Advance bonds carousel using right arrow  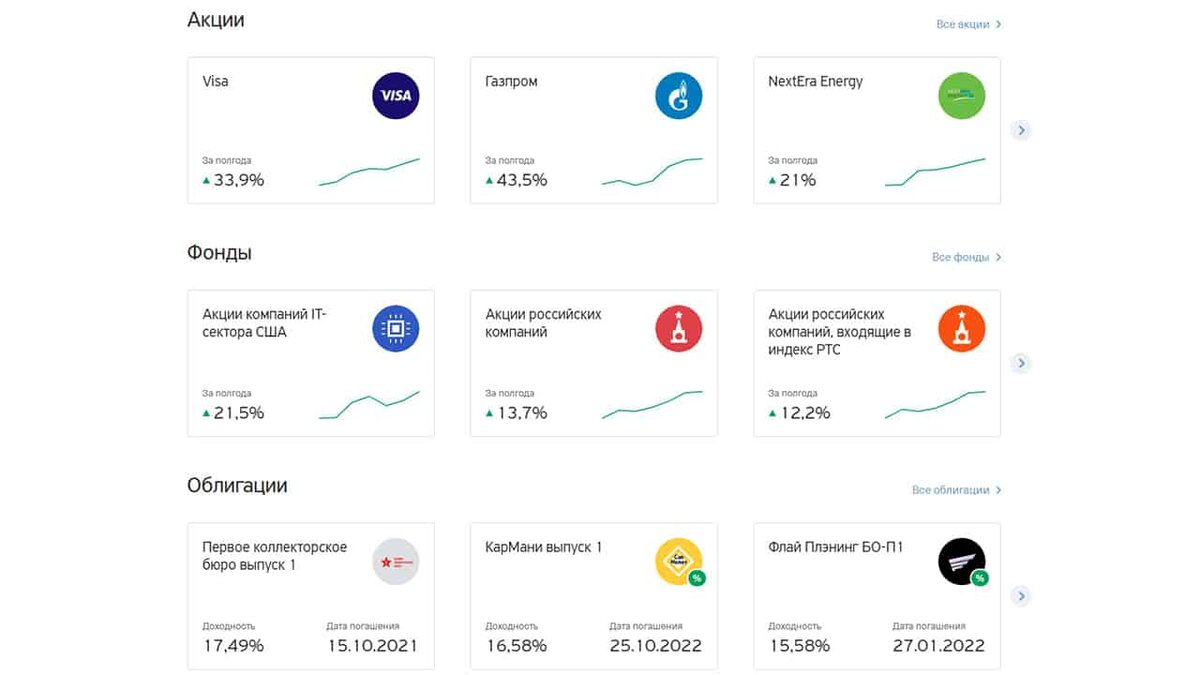click(x=1020, y=596)
